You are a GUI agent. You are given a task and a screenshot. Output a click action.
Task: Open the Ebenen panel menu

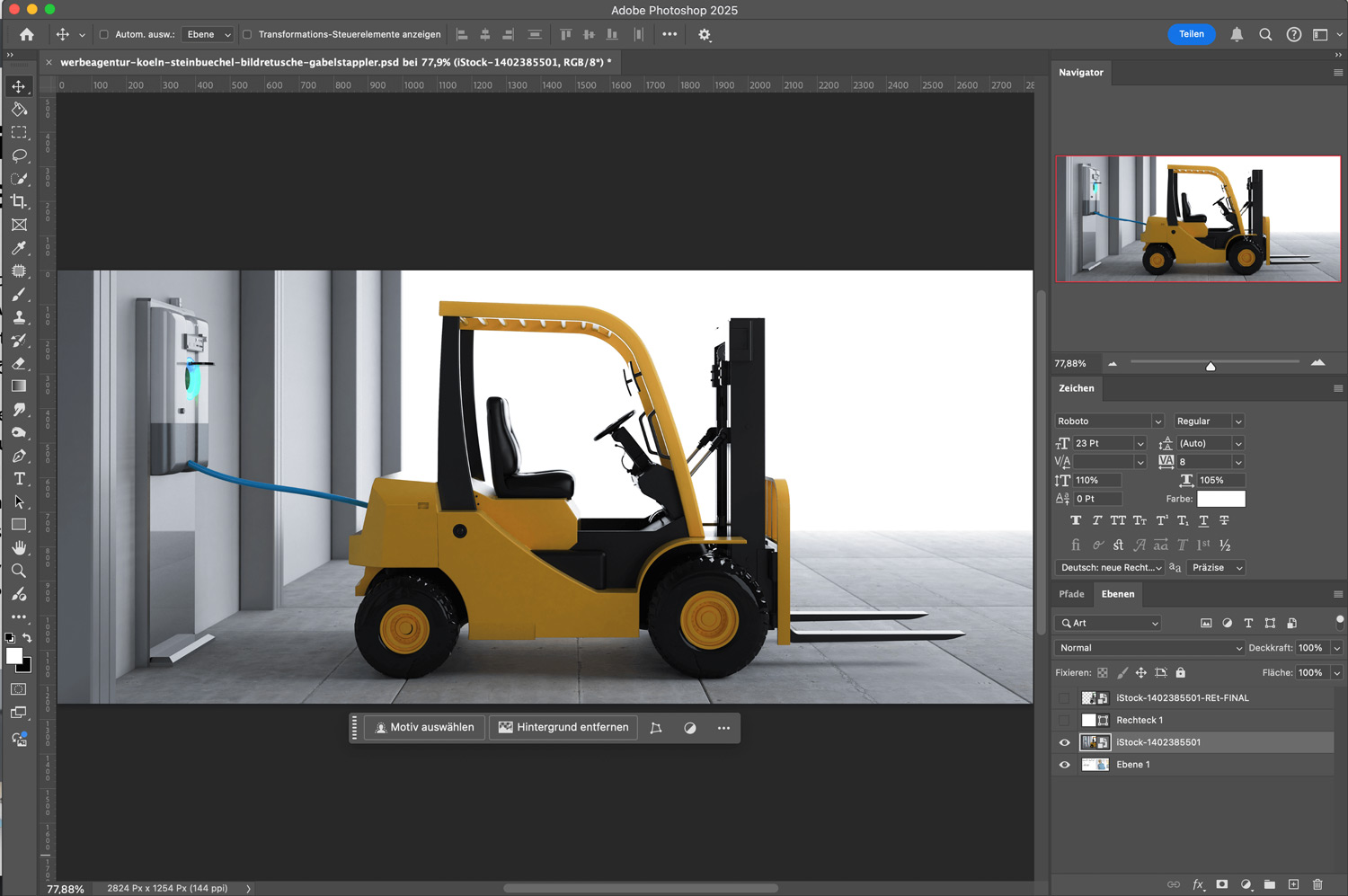pos(1338,594)
